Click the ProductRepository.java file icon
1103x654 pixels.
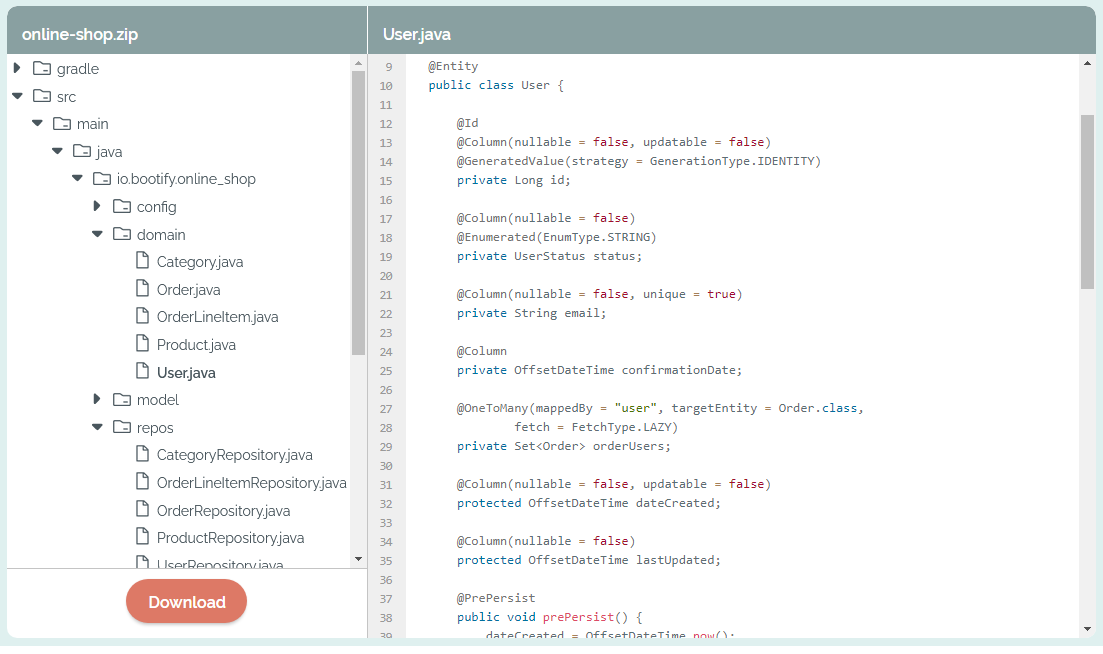point(143,537)
